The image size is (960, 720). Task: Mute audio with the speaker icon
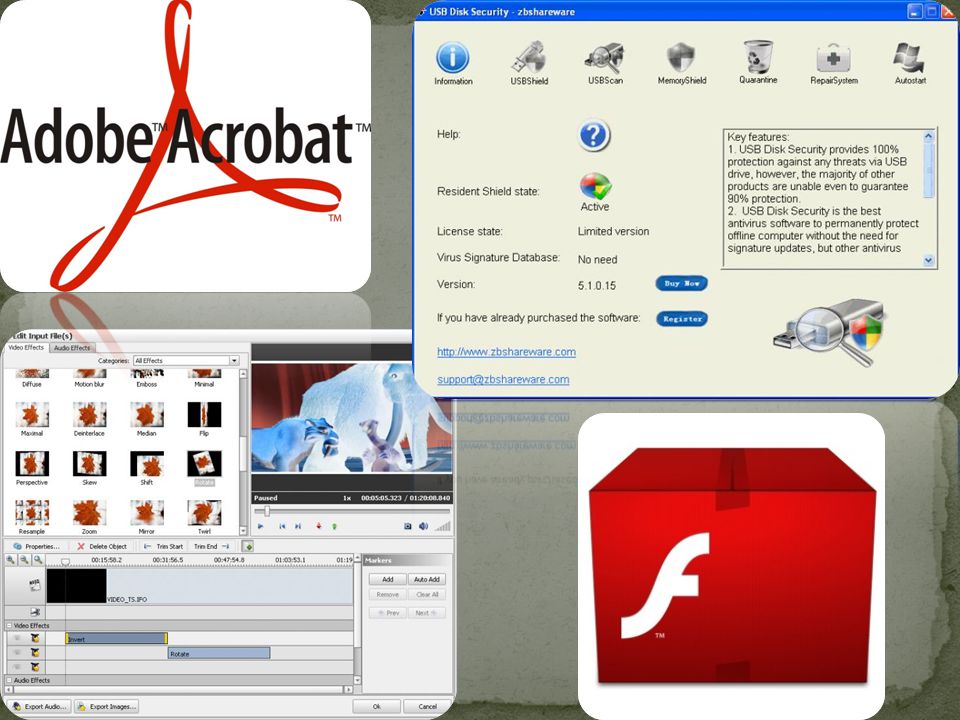point(423,526)
